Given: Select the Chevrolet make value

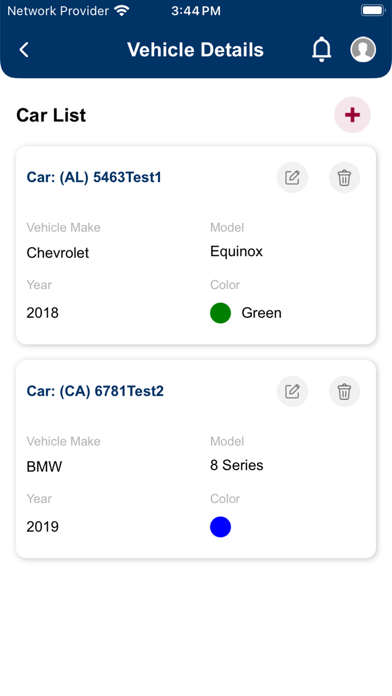Looking at the screenshot, I should pos(58,253).
